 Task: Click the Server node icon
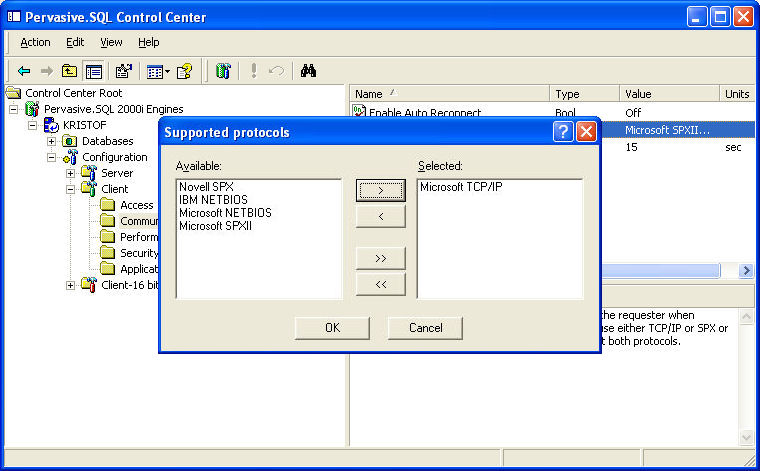pos(89,173)
